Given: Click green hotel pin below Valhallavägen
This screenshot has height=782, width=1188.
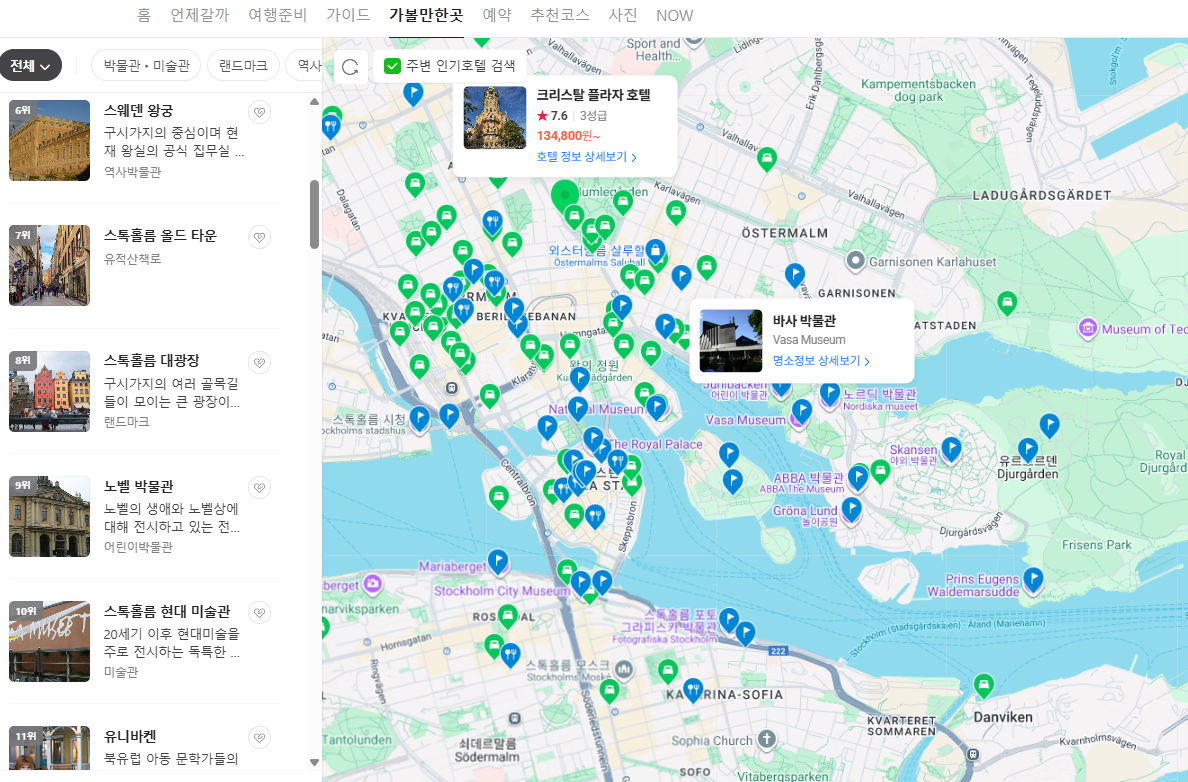Looking at the screenshot, I should [x=767, y=159].
